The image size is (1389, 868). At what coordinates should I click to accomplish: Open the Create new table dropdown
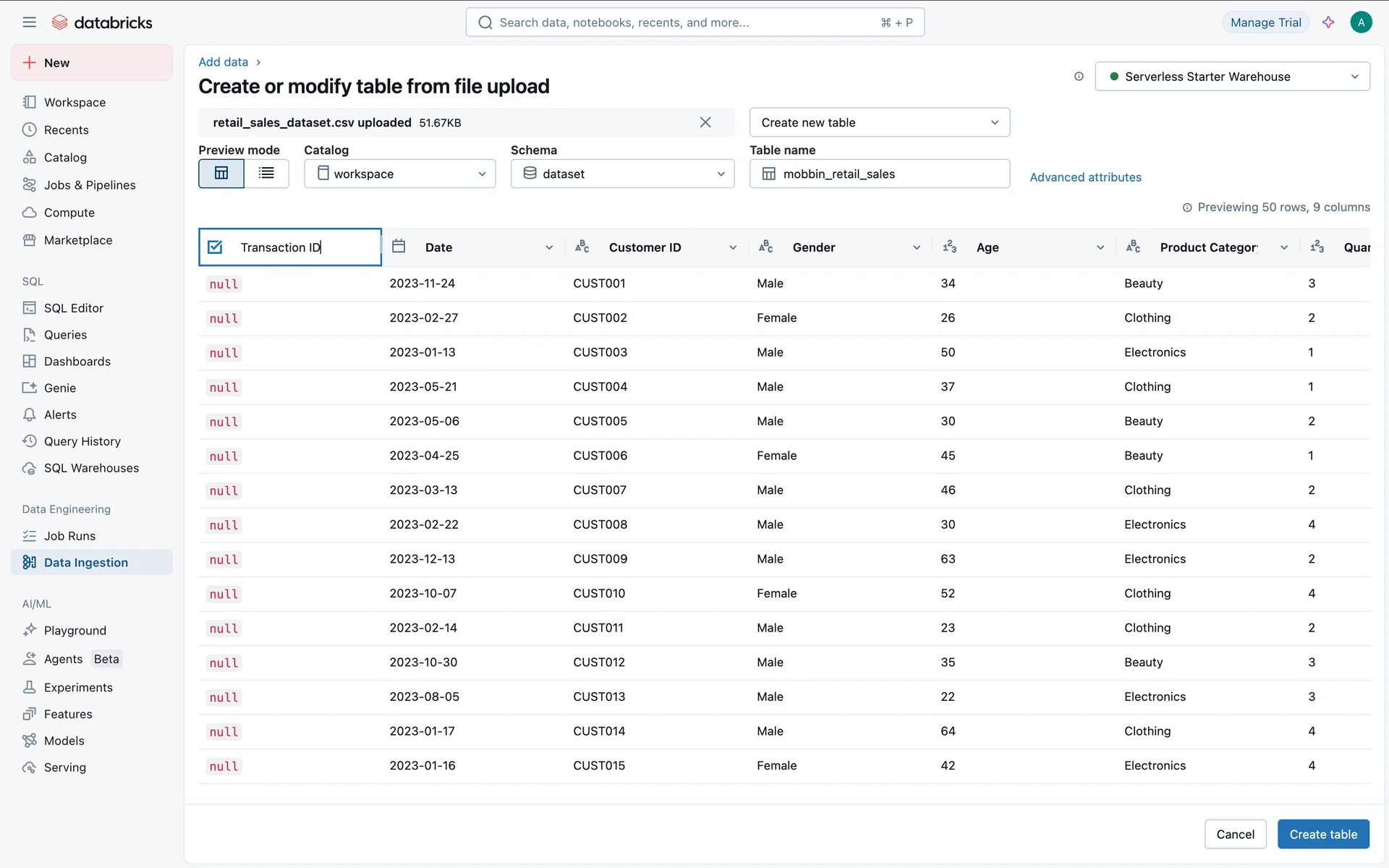[x=879, y=122]
